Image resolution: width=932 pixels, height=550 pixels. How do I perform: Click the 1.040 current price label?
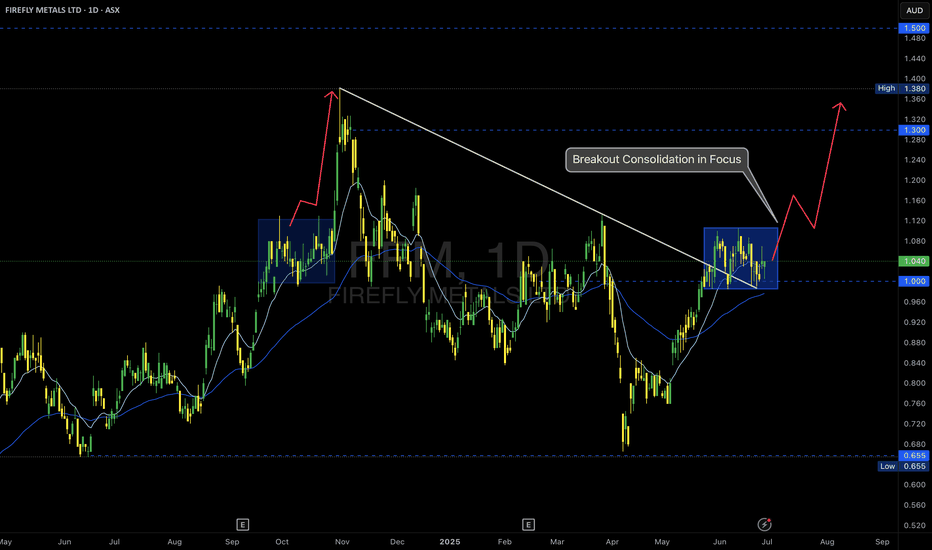tap(914, 261)
